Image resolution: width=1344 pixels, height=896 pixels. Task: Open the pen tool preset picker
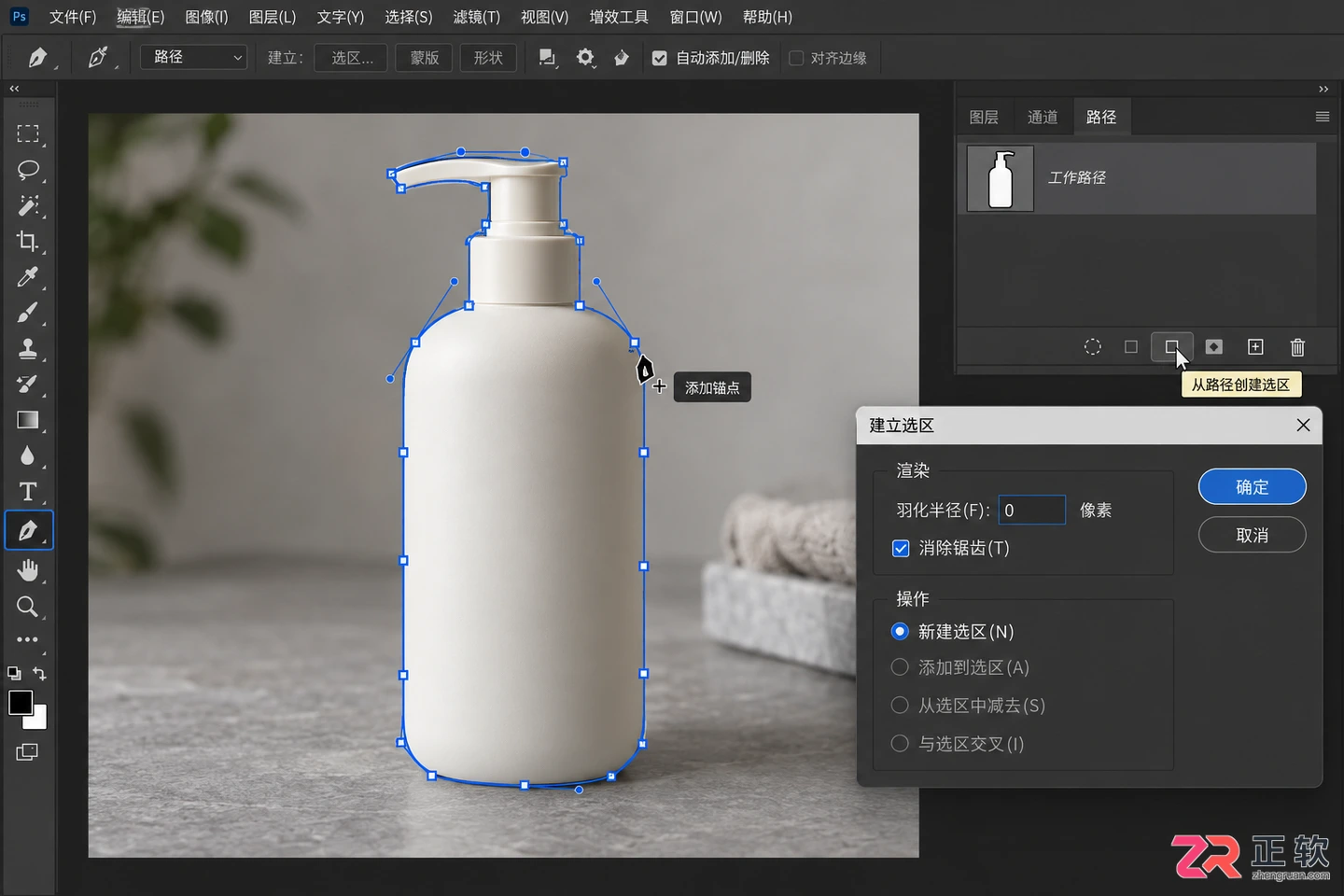tap(38, 58)
